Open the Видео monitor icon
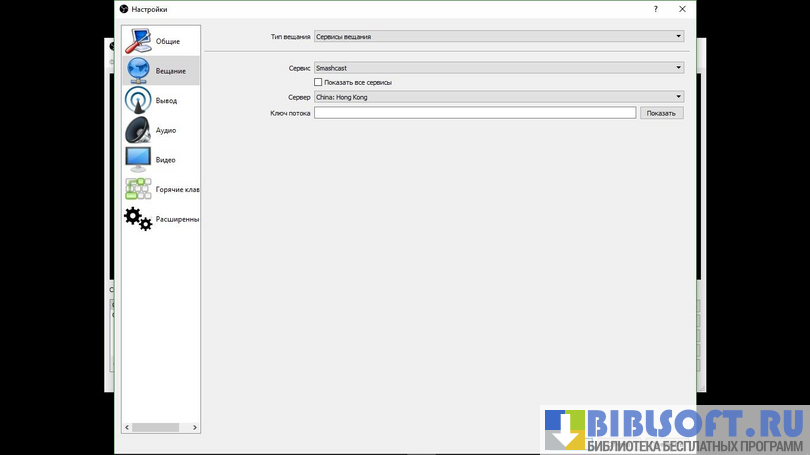 click(x=138, y=160)
